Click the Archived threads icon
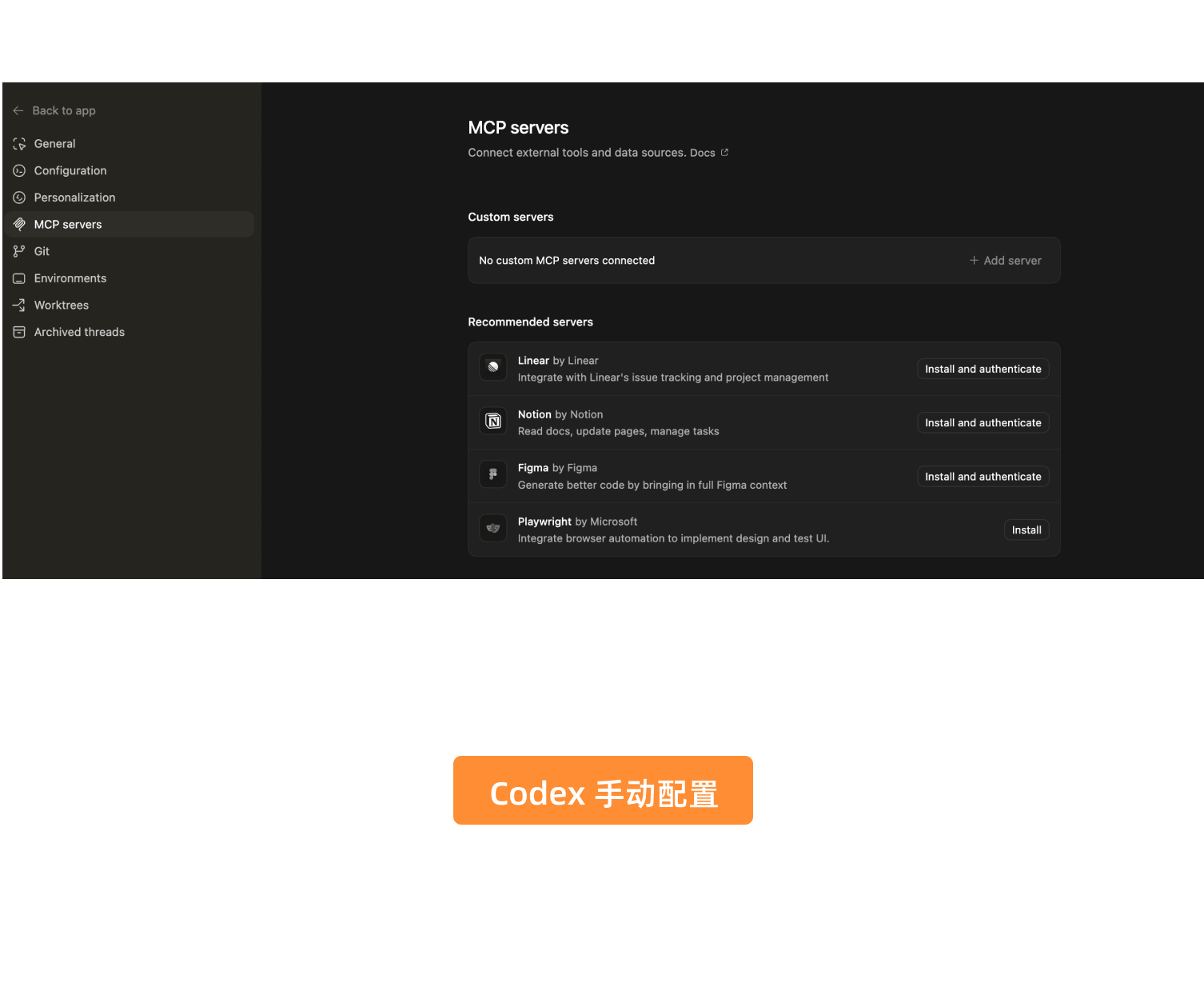1204x1003 pixels. (x=19, y=332)
